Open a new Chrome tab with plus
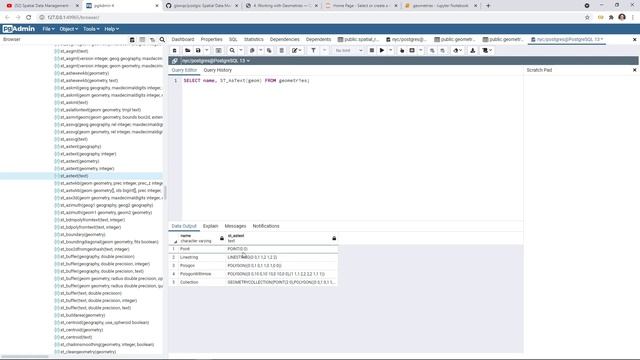The image size is (640, 360). [x=488, y=6]
